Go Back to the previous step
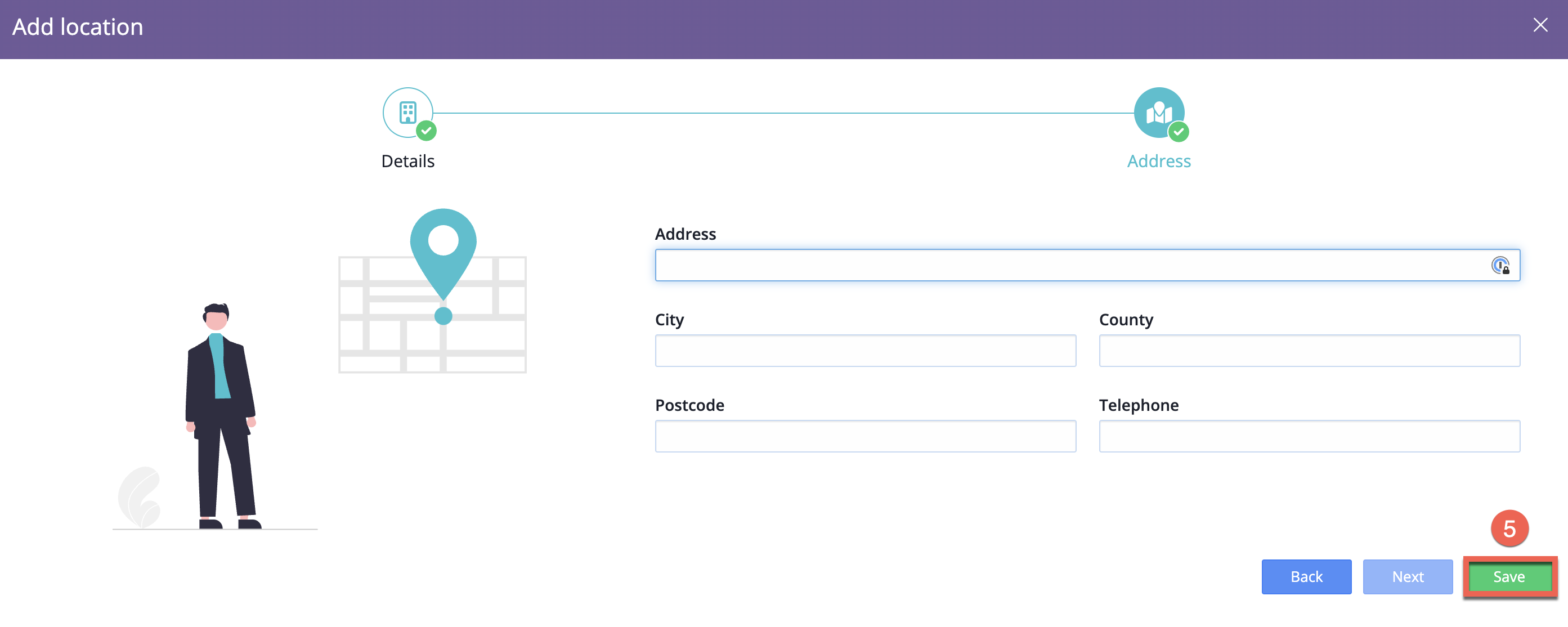The image size is (1568, 627). pos(1306,576)
